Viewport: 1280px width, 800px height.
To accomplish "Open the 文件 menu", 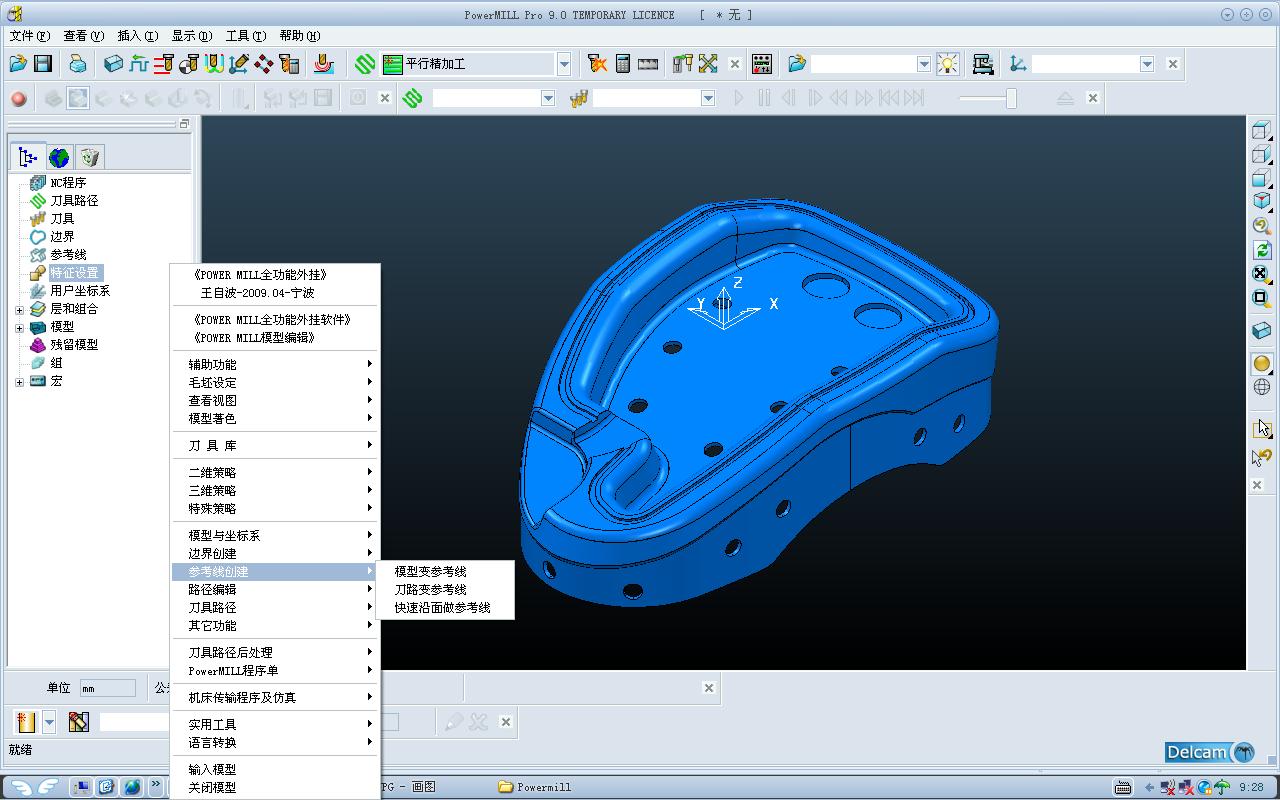I will [29, 36].
